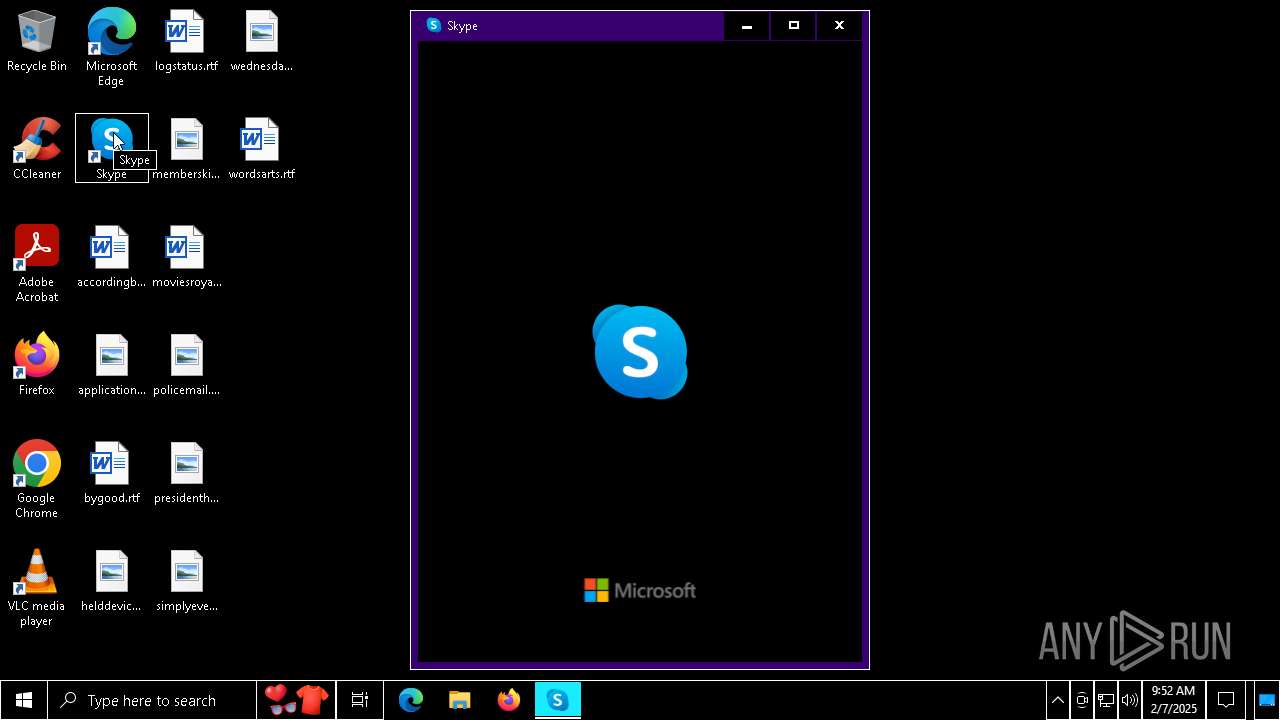Select the simplyeve... image file icon
Screen dimensions: 1280x720
(x=186, y=581)
